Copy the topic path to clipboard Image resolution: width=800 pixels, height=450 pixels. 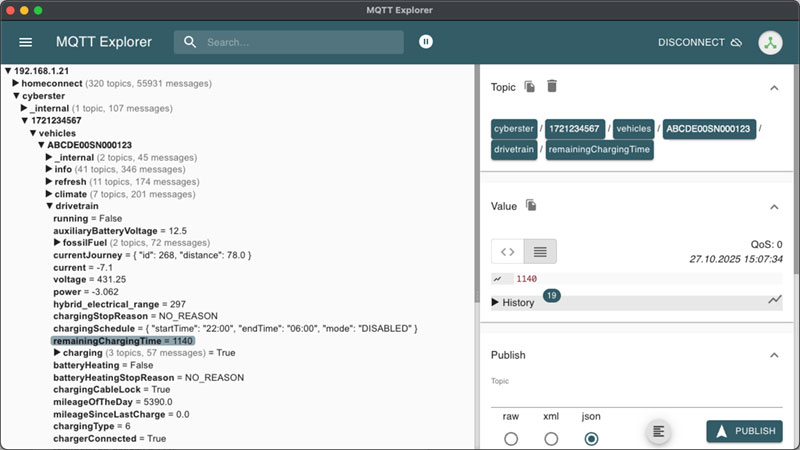pyautogui.click(x=530, y=87)
